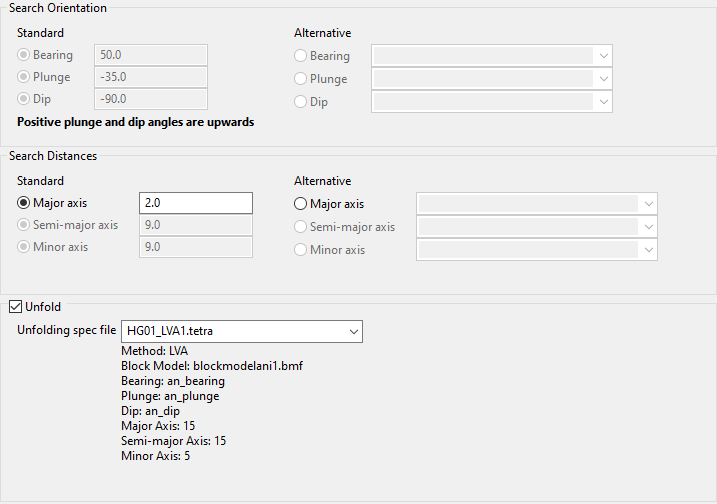
Task: Select Standard Major axis radio button
Action: click(x=24, y=203)
